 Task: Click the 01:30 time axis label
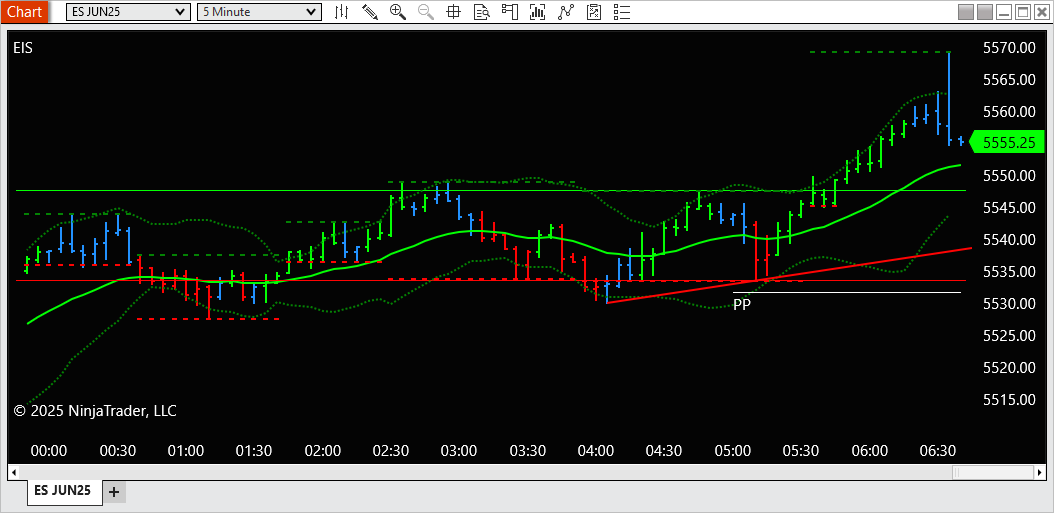(254, 450)
